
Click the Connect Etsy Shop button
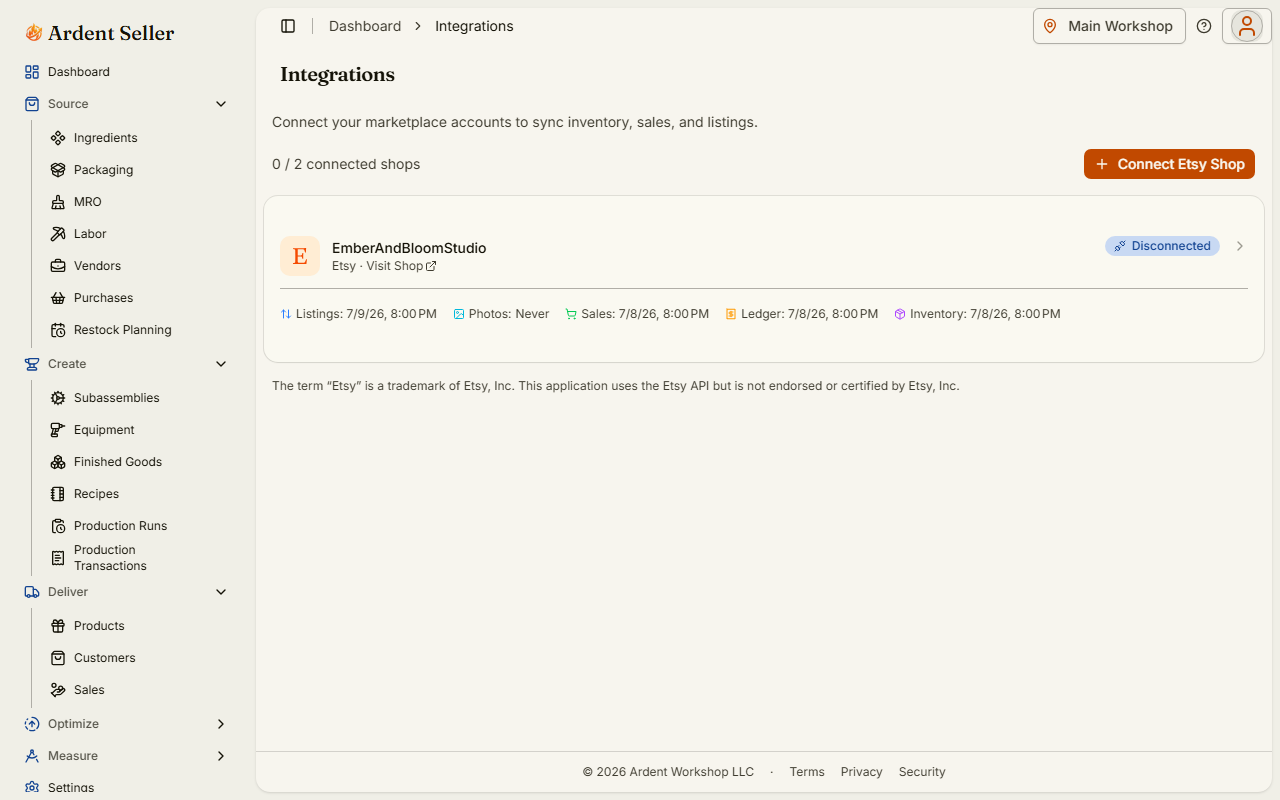click(1169, 164)
